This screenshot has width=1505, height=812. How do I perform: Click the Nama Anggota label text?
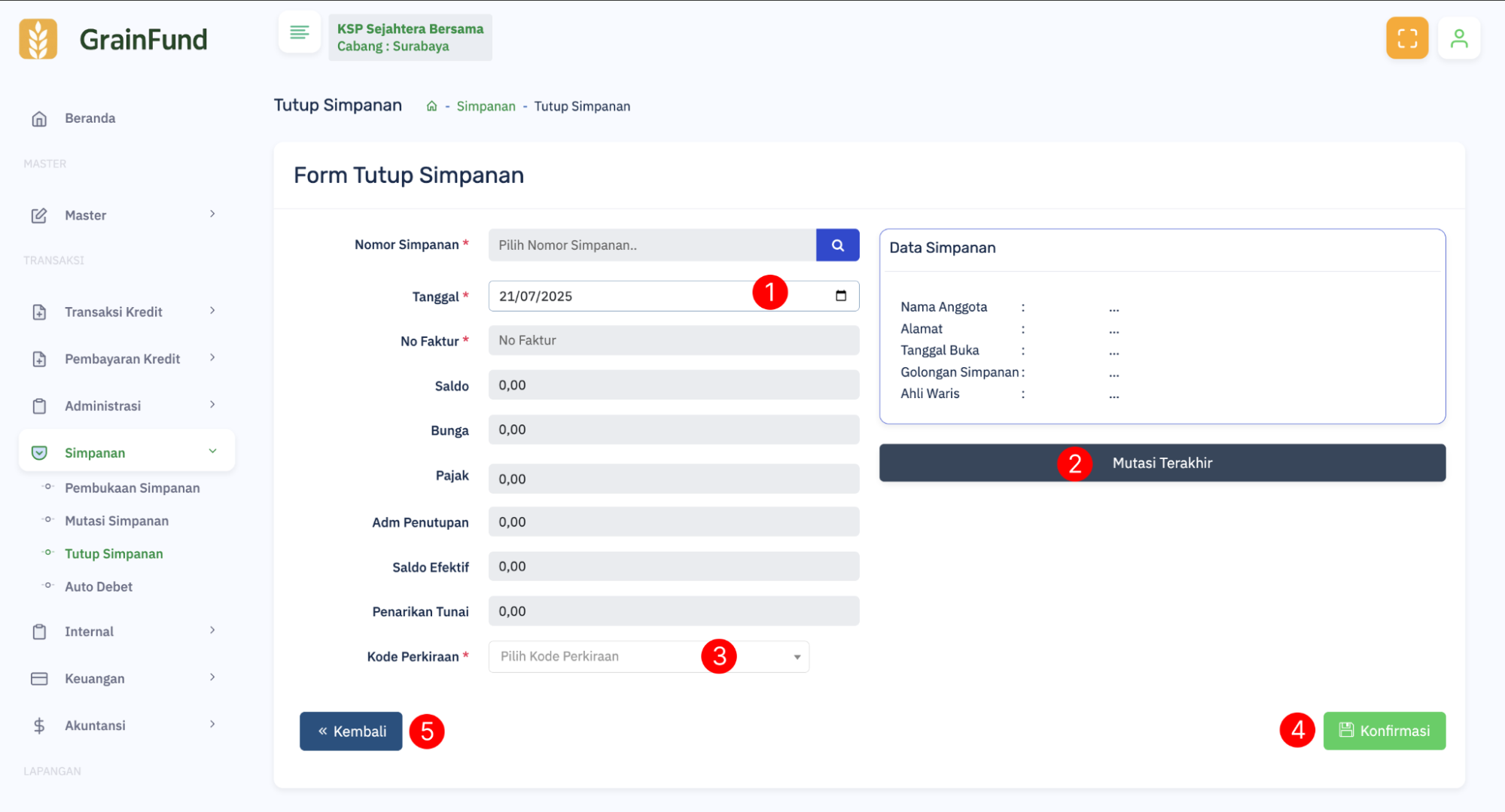pyautogui.click(x=943, y=307)
